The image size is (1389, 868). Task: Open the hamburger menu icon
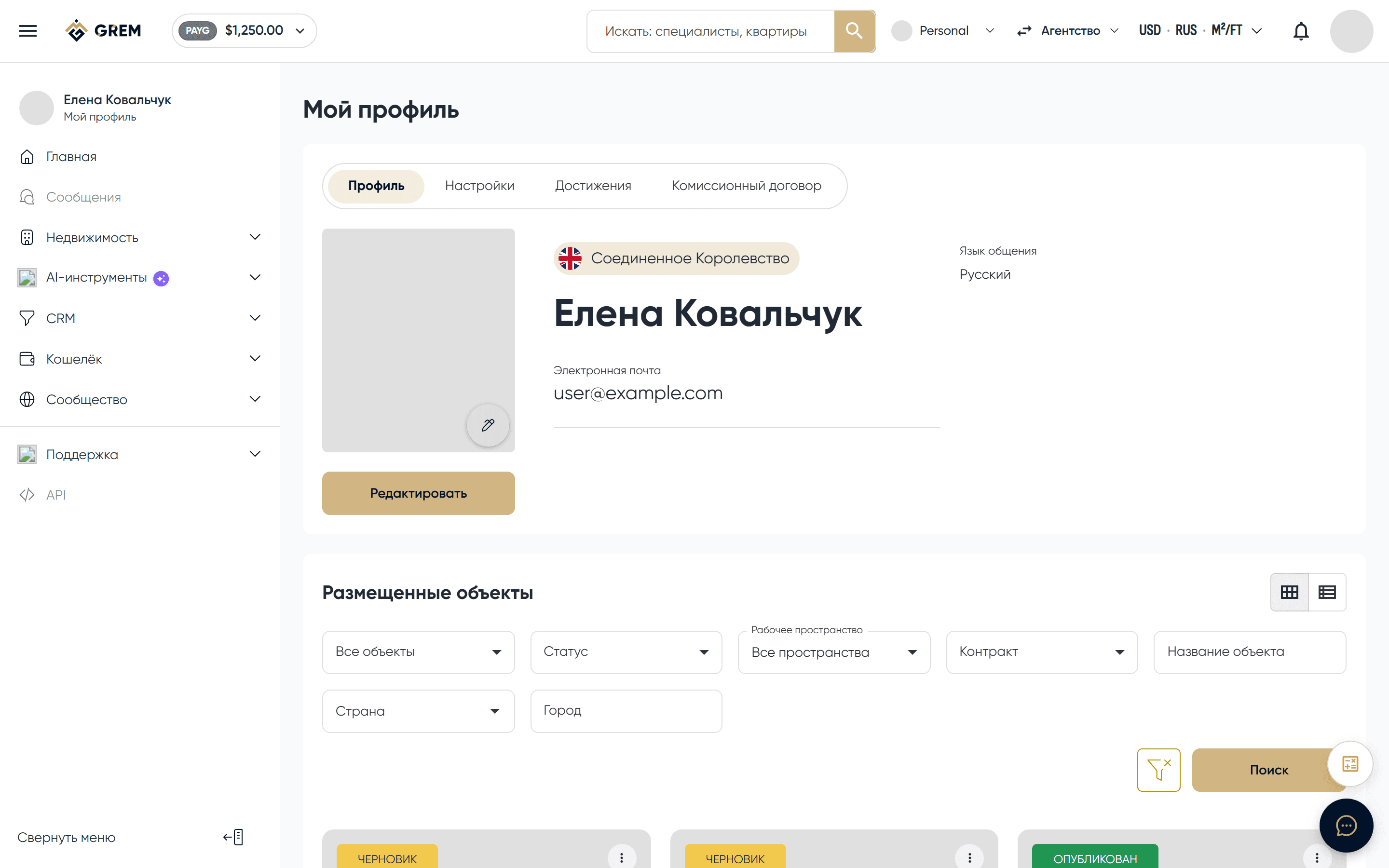(x=27, y=30)
